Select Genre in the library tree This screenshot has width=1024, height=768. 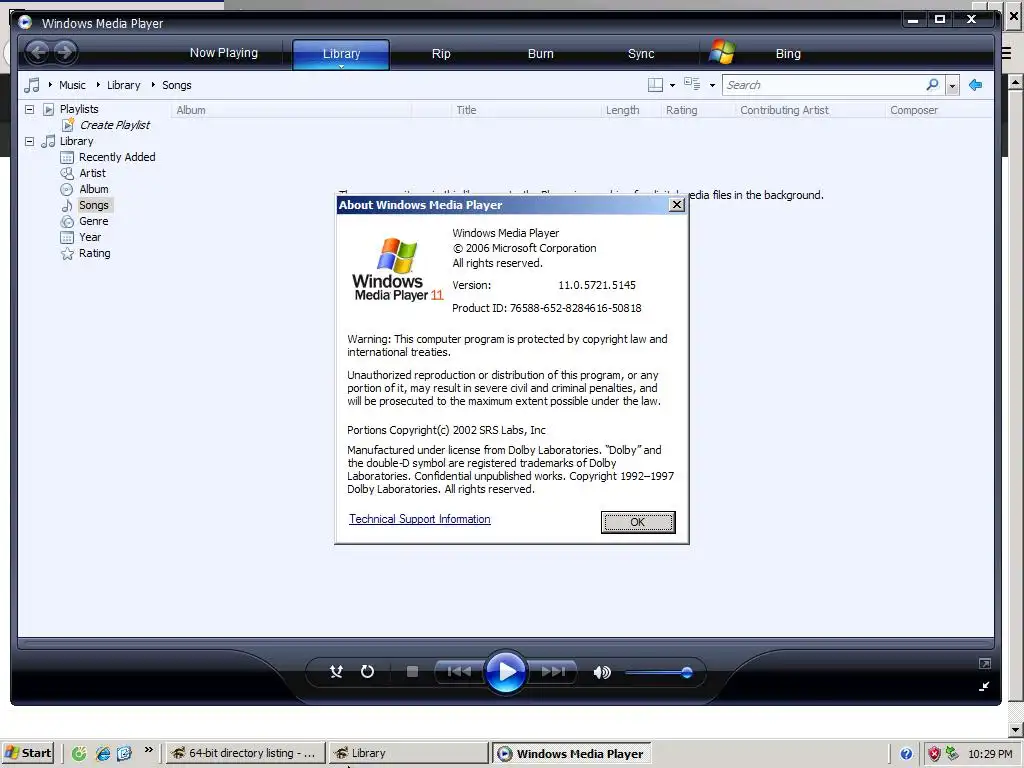click(93, 221)
